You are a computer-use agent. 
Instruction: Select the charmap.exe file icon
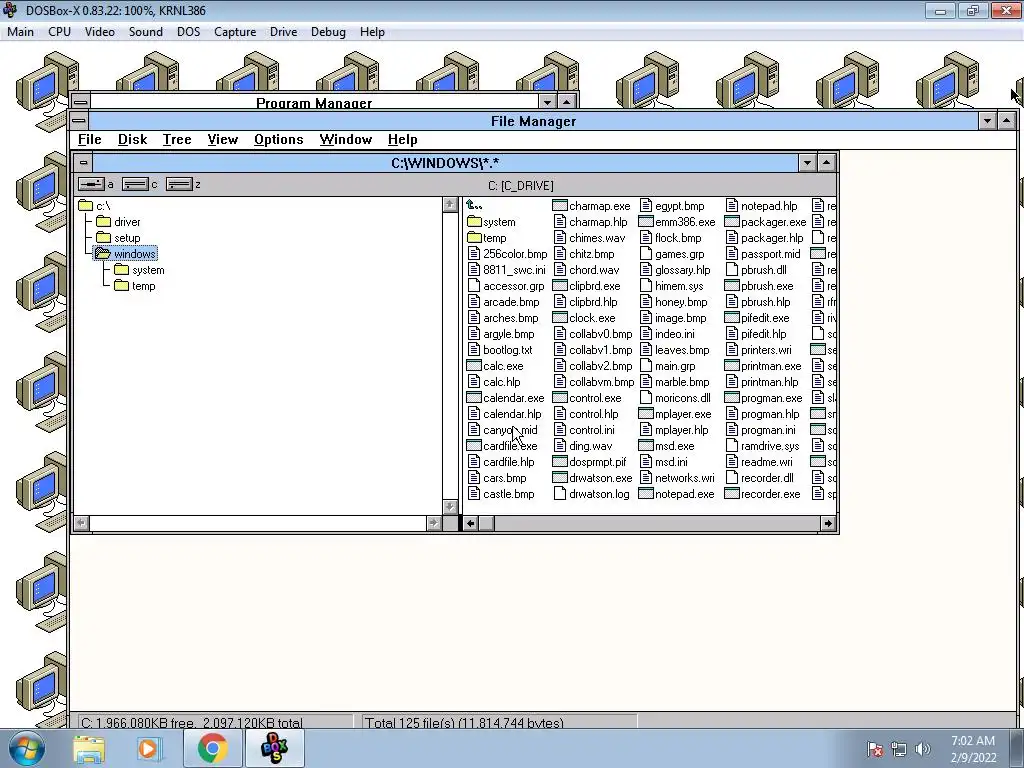tap(560, 206)
